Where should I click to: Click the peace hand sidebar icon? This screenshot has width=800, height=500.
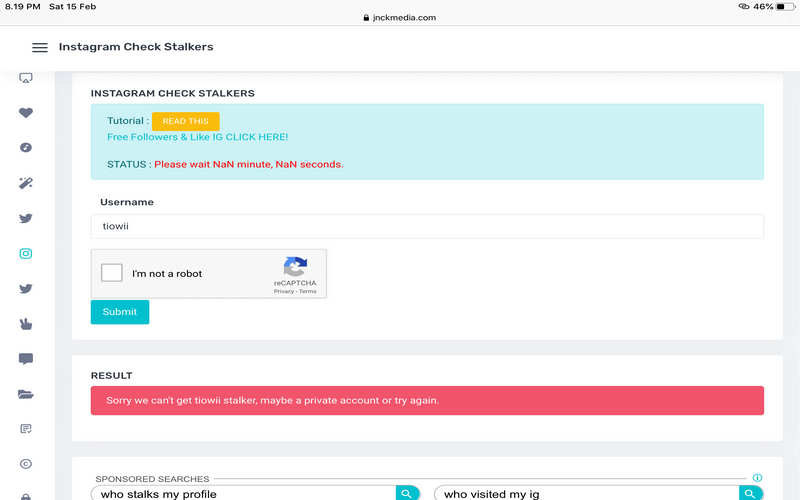click(26, 324)
